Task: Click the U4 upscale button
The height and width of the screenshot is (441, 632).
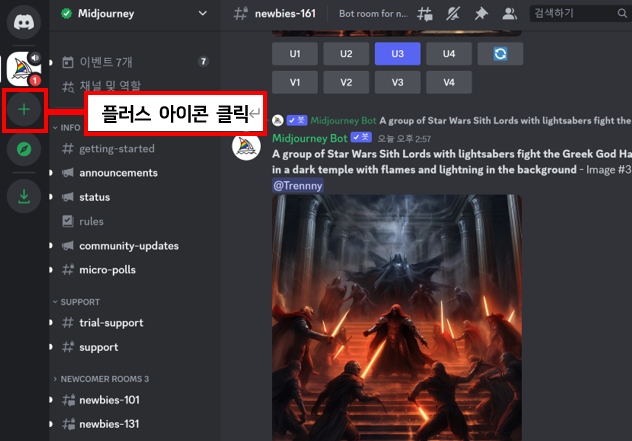Action: coord(449,54)
